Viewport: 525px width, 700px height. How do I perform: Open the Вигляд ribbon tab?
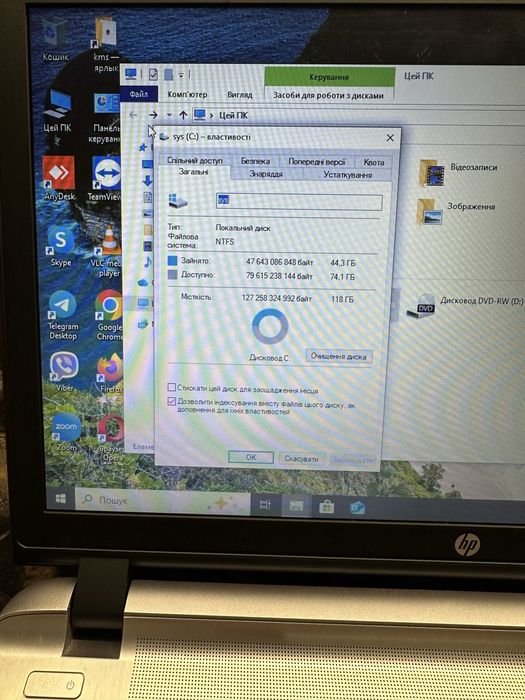coord(240,95)
